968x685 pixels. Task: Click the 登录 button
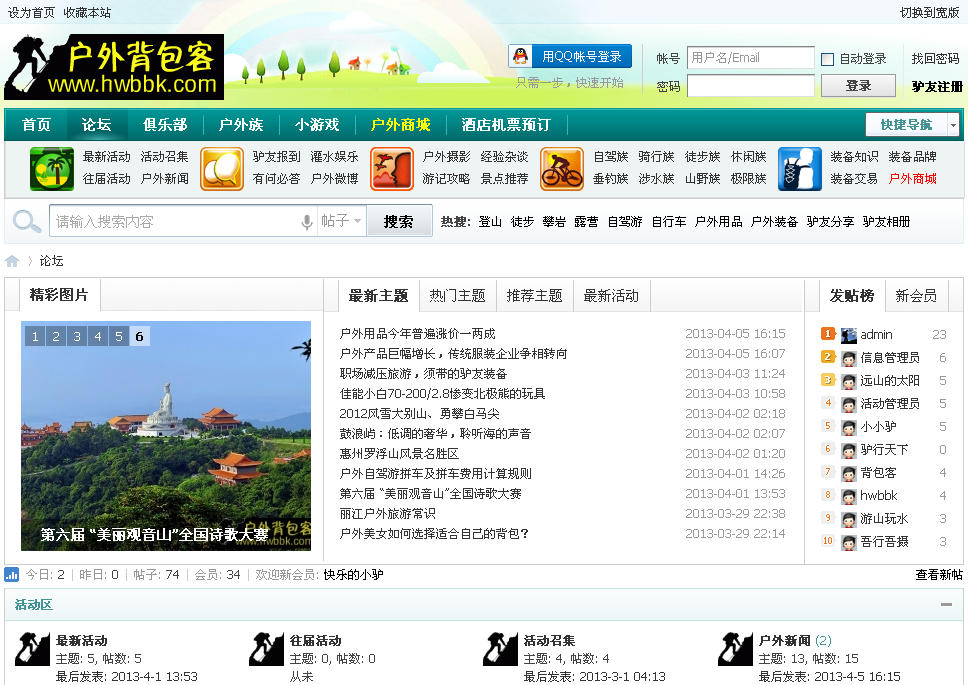coord(858,86)
